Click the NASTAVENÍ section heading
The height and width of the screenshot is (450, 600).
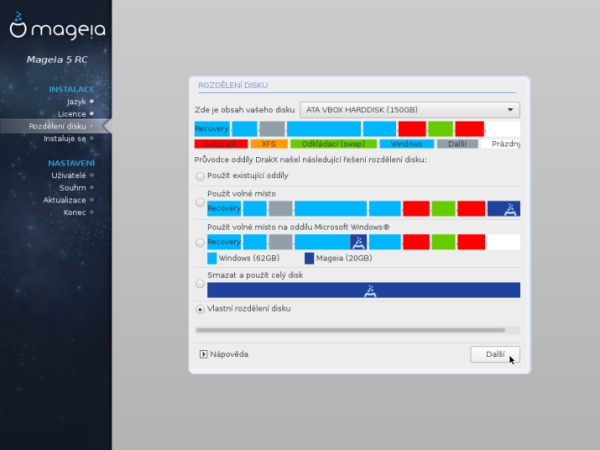(x=71, y=163)
